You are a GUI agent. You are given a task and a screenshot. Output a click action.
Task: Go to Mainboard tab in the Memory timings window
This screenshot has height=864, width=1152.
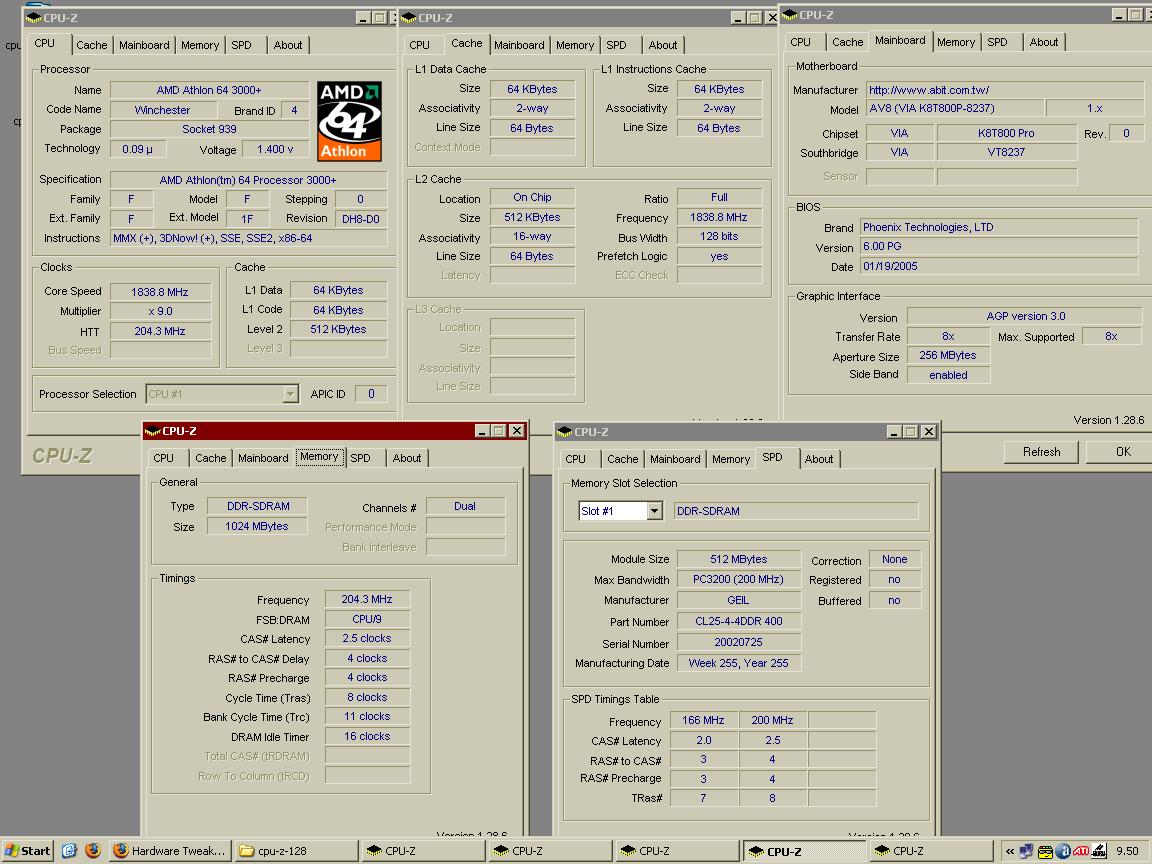[263, 458]
